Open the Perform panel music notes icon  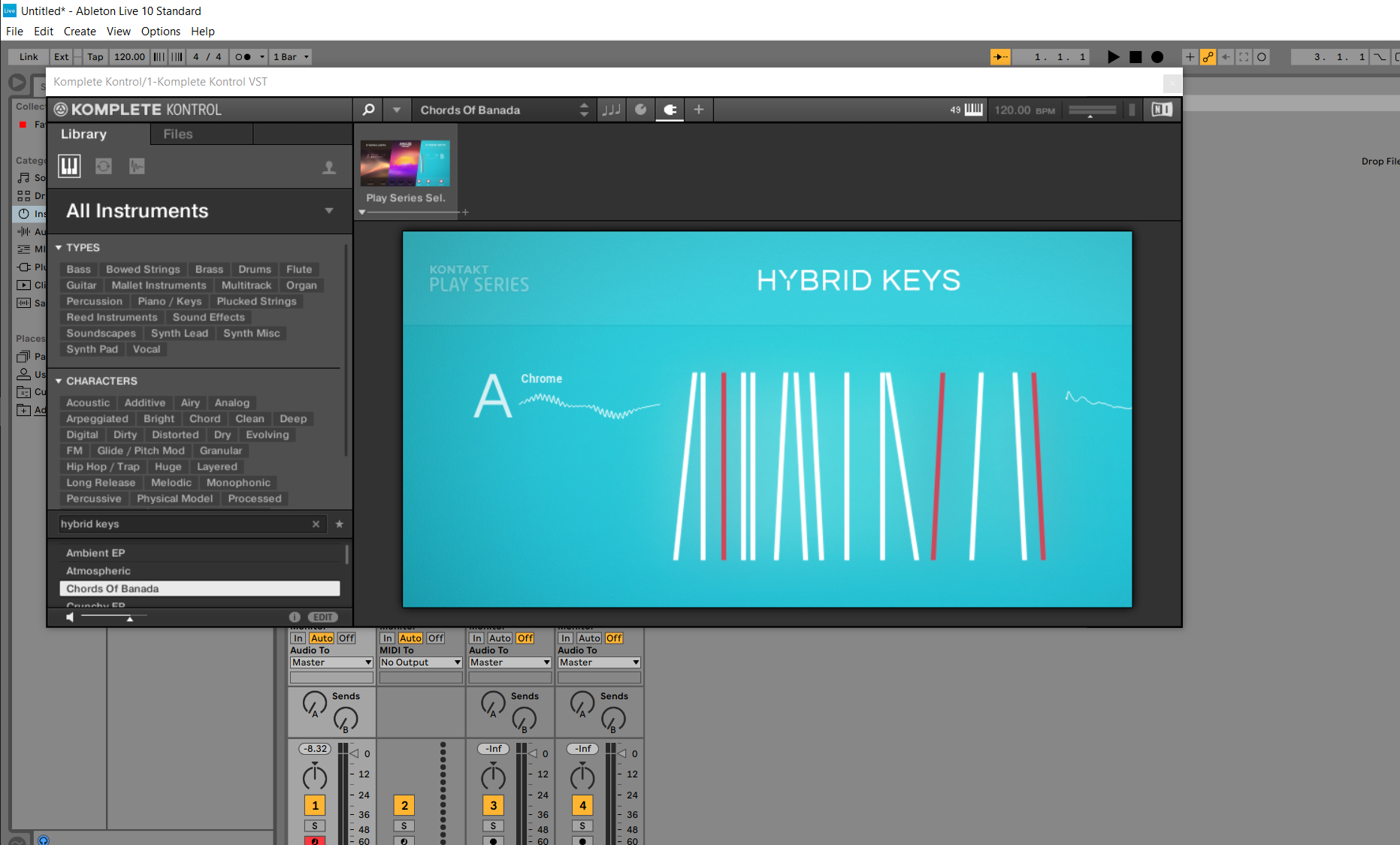(612, 110)
